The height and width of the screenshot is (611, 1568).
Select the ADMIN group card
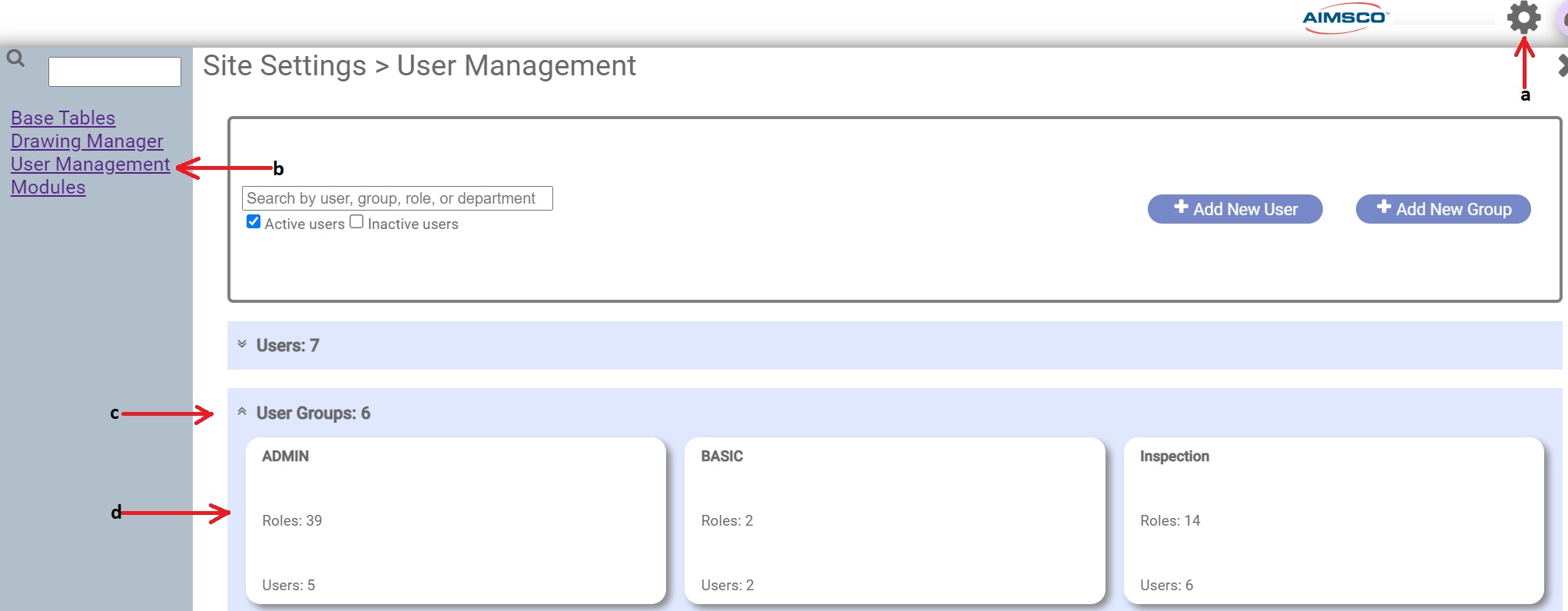pyautogui.click(x=456, y=520)
